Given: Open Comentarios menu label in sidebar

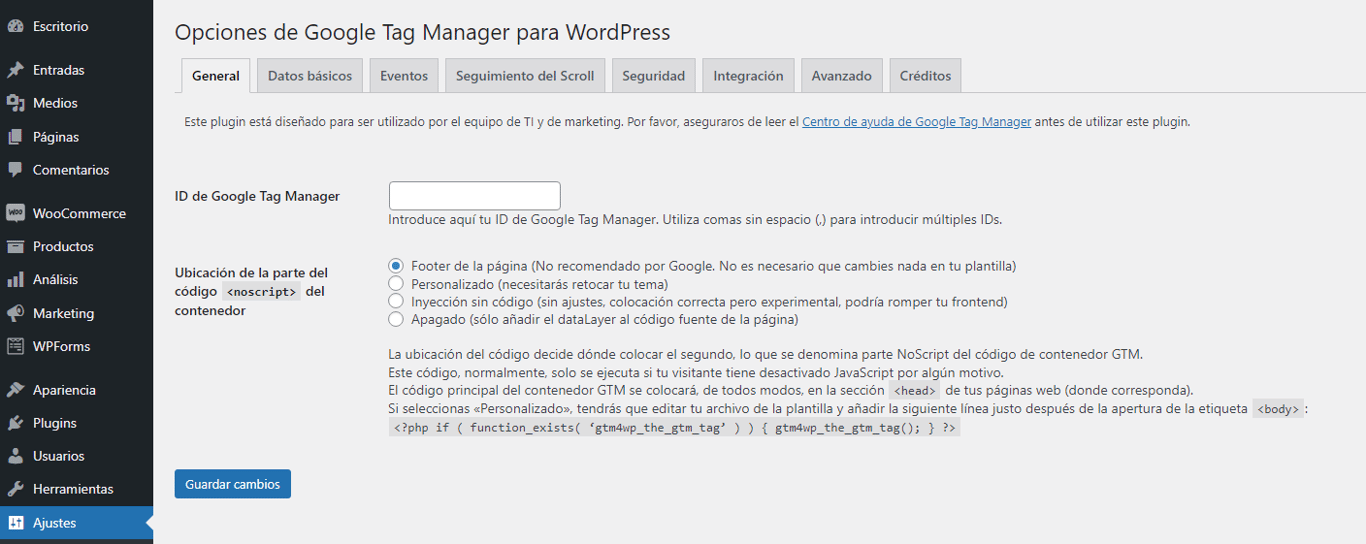Looking at the screenshot, I should click(x=71, y=170).
